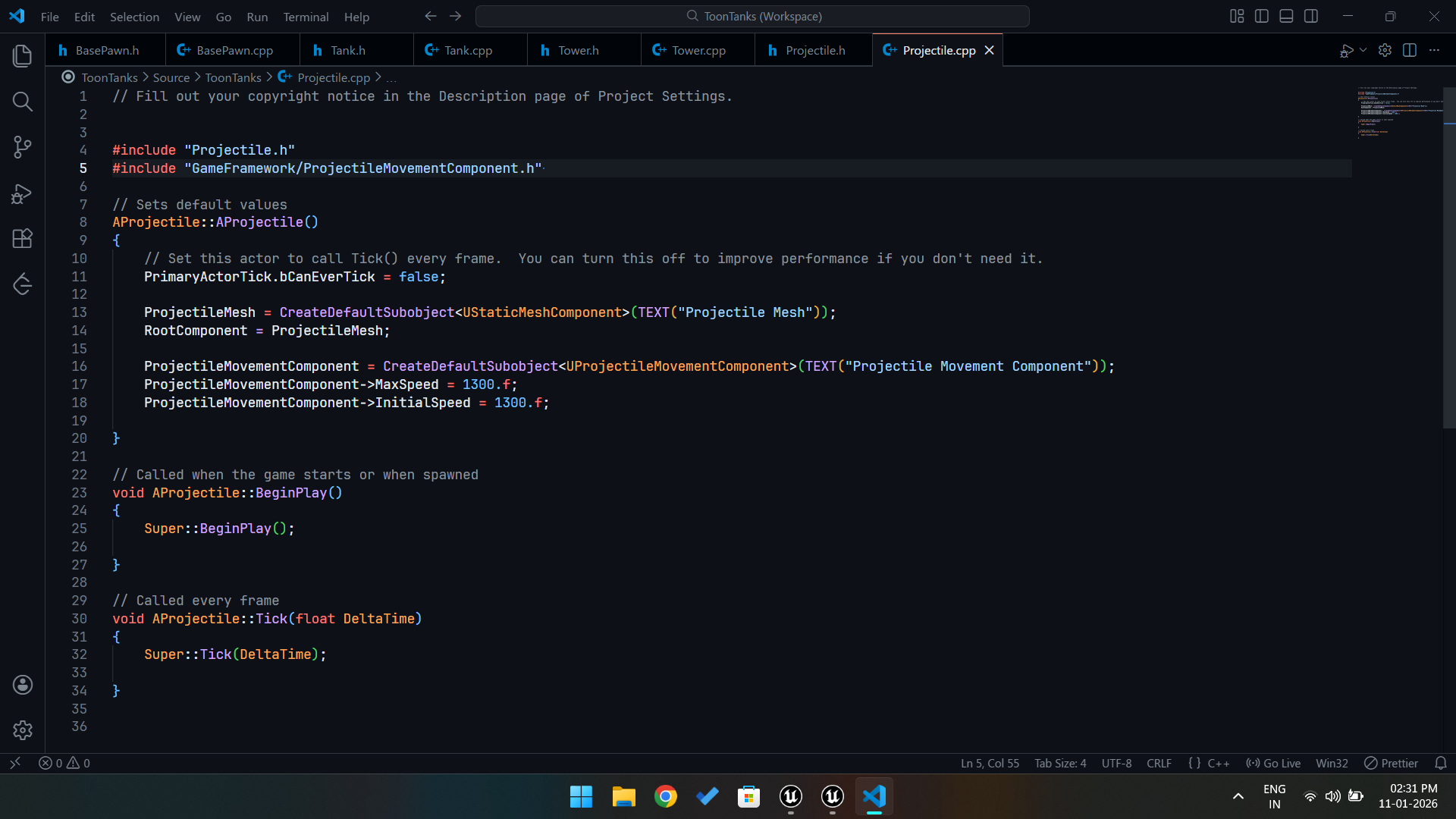
Task: Click Go Live in status bar
Action: 1273,763
